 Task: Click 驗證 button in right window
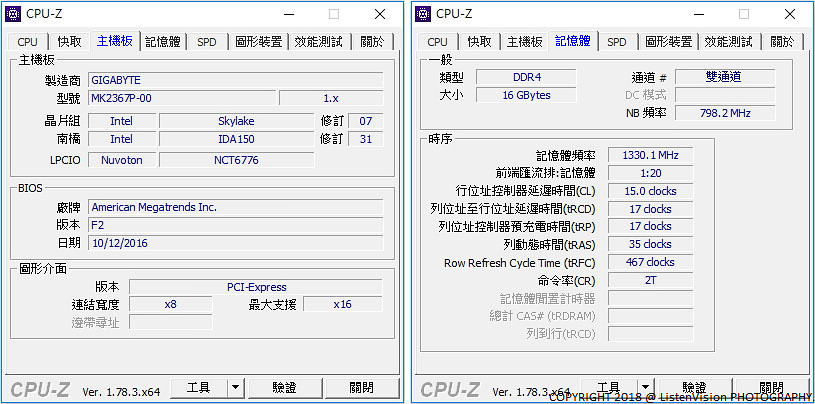click(695, 388)
